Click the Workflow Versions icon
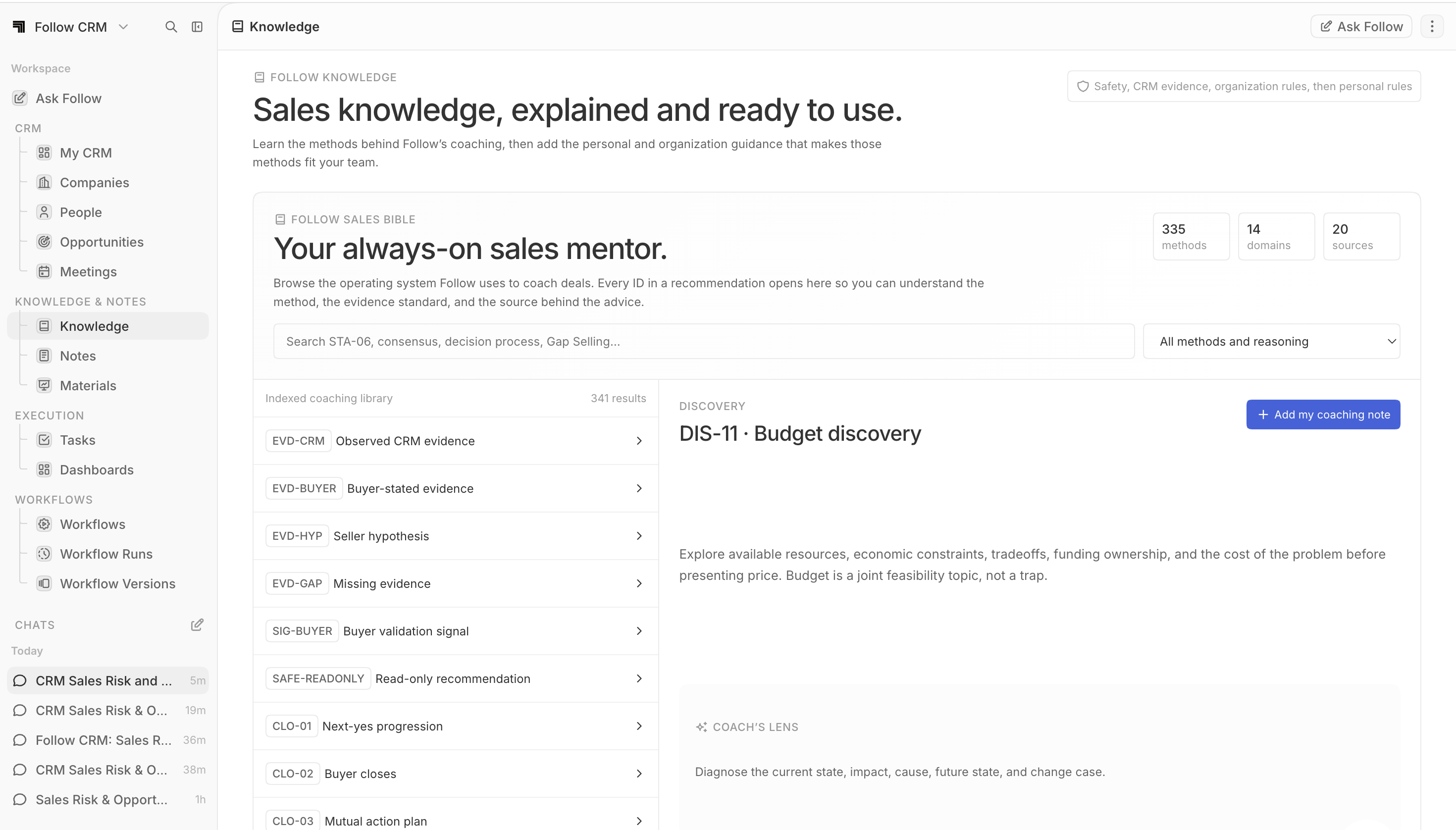This screenshot has width=1456, height=830. [44, 583]
